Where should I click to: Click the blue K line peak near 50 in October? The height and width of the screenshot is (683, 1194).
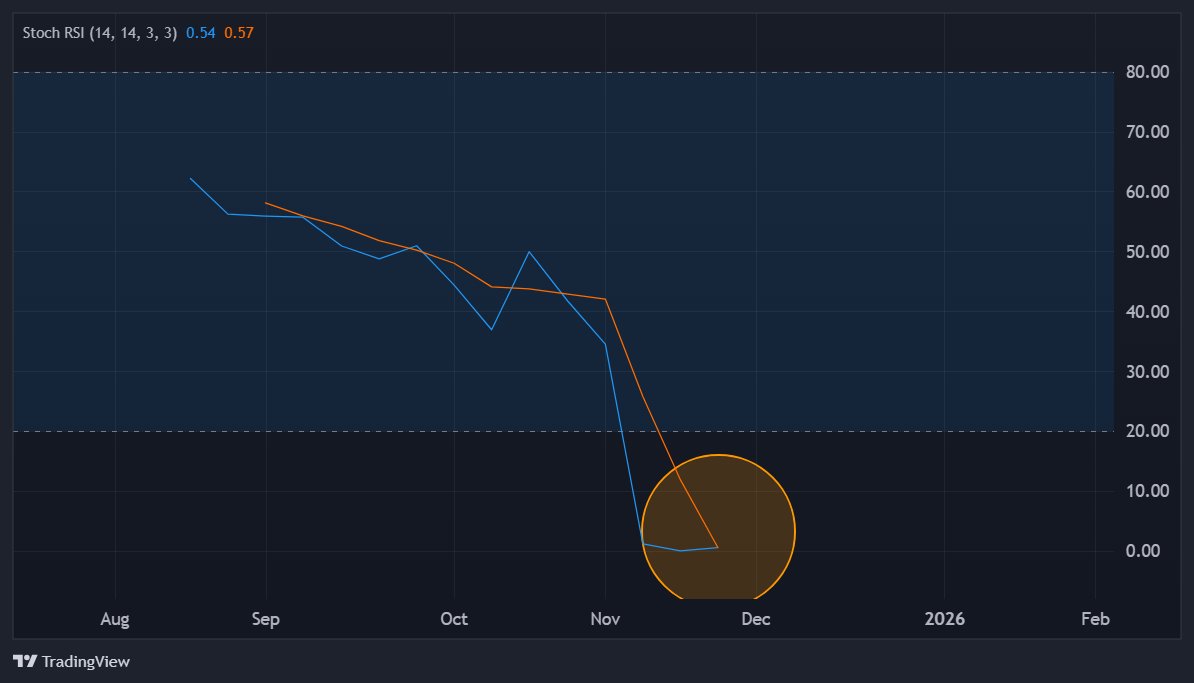coord(529,252)
